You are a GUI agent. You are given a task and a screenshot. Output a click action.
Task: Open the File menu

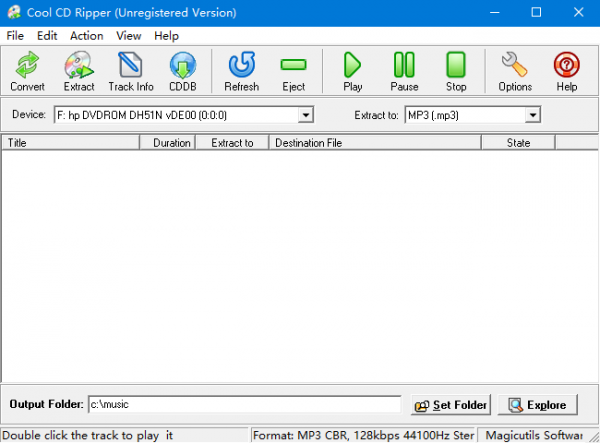(15, 36)
